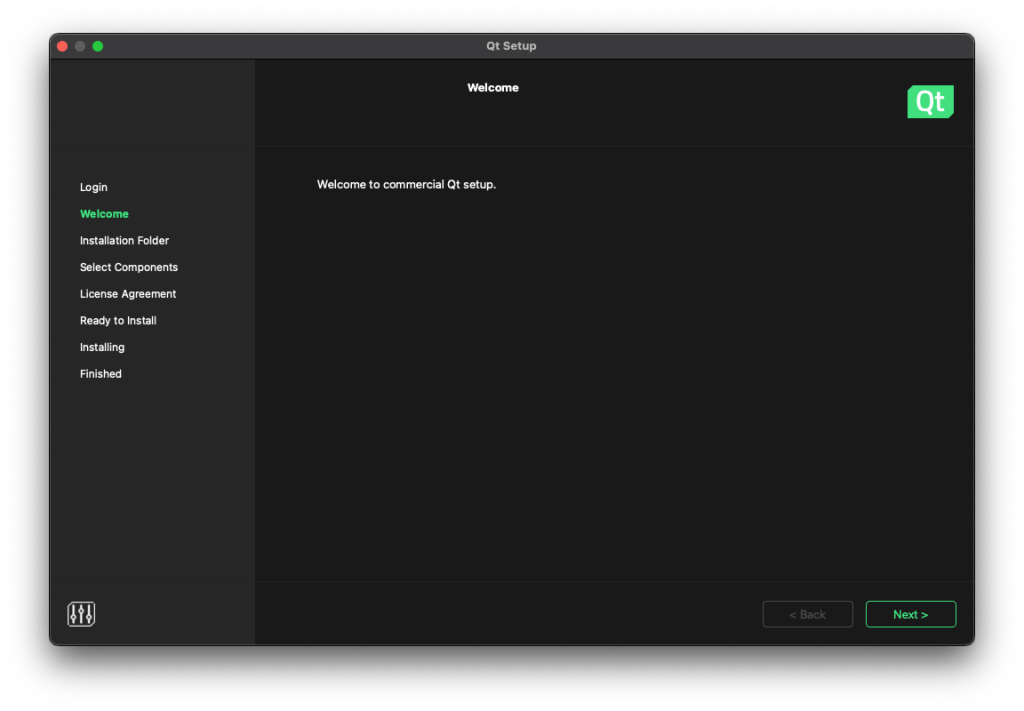Proceed with the Next button
This screenshot has width=1024, height=711.
(910, 614)
